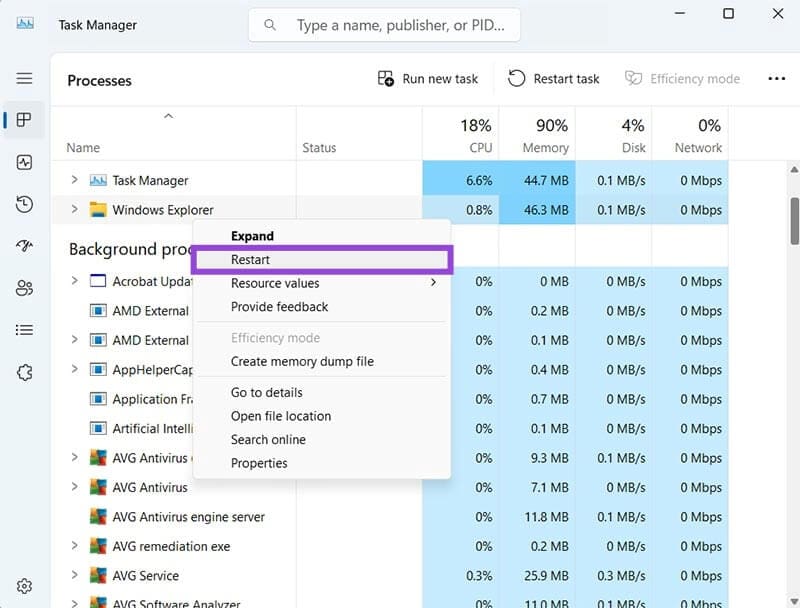The image size is (800, 608).
Task: Choose Create memory dump file
Action: 322,361
